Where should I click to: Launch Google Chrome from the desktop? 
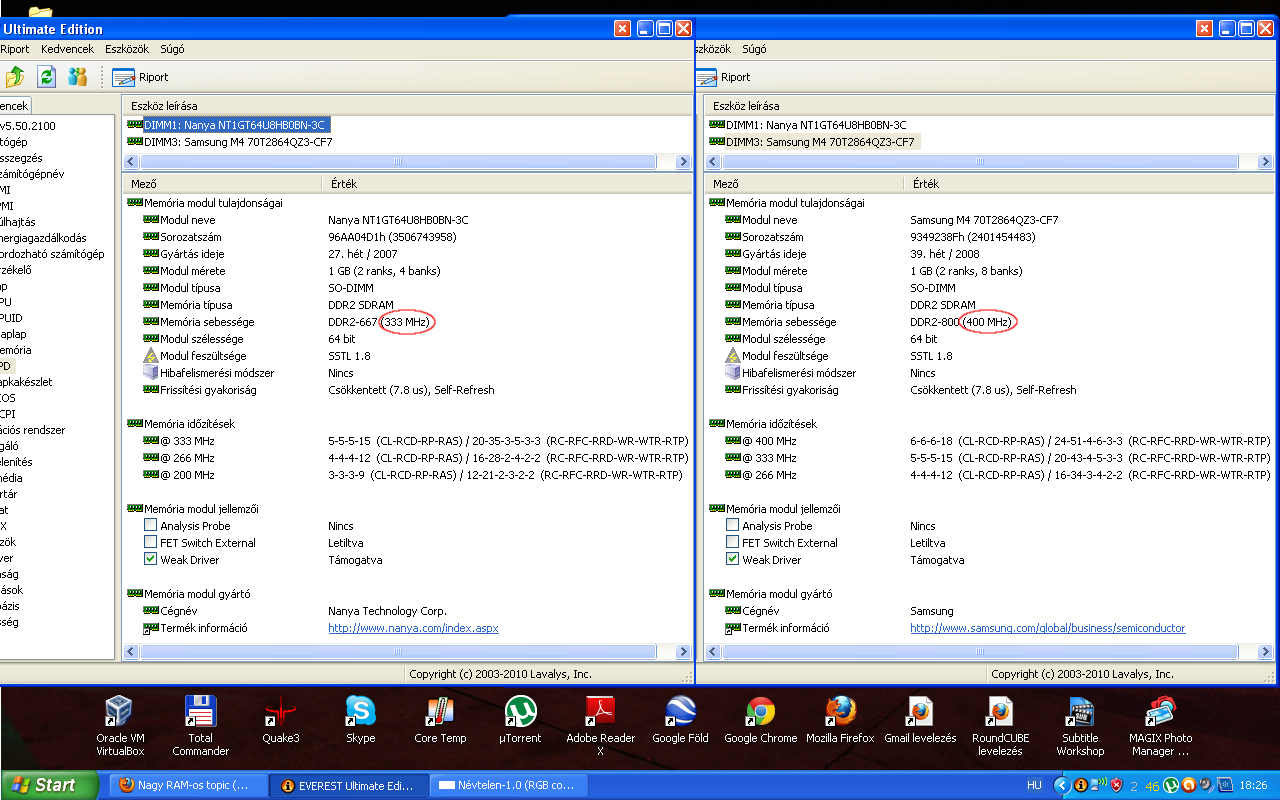click(760, 720)
